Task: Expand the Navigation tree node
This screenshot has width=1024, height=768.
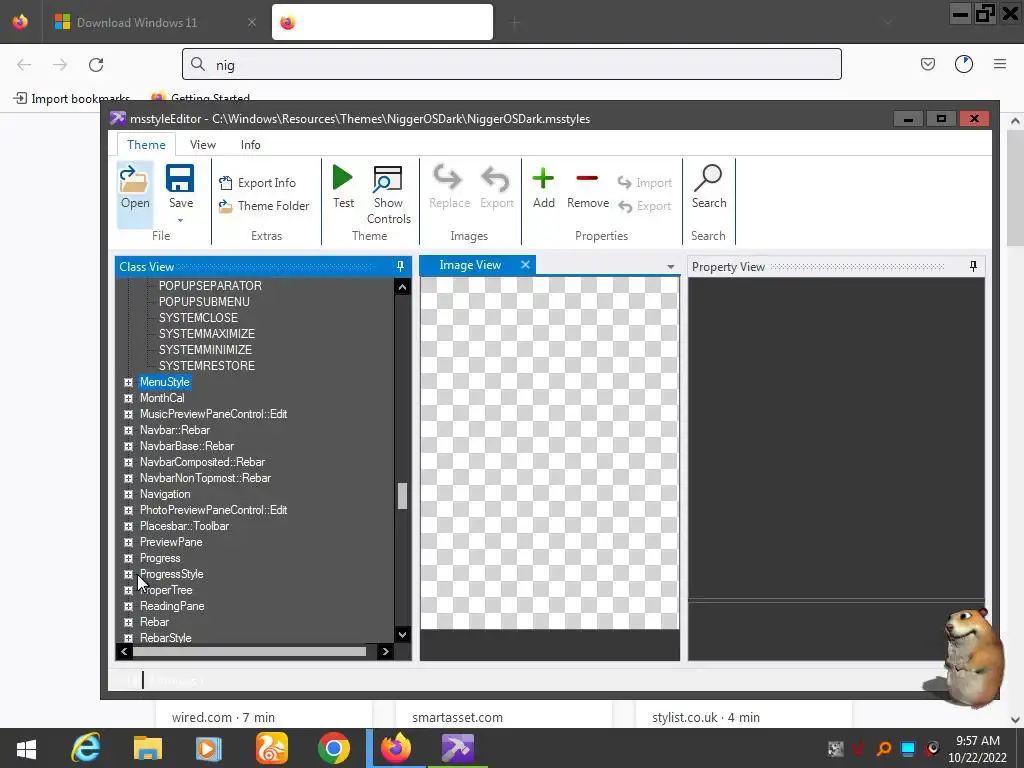Action: (x=128, y=494)
